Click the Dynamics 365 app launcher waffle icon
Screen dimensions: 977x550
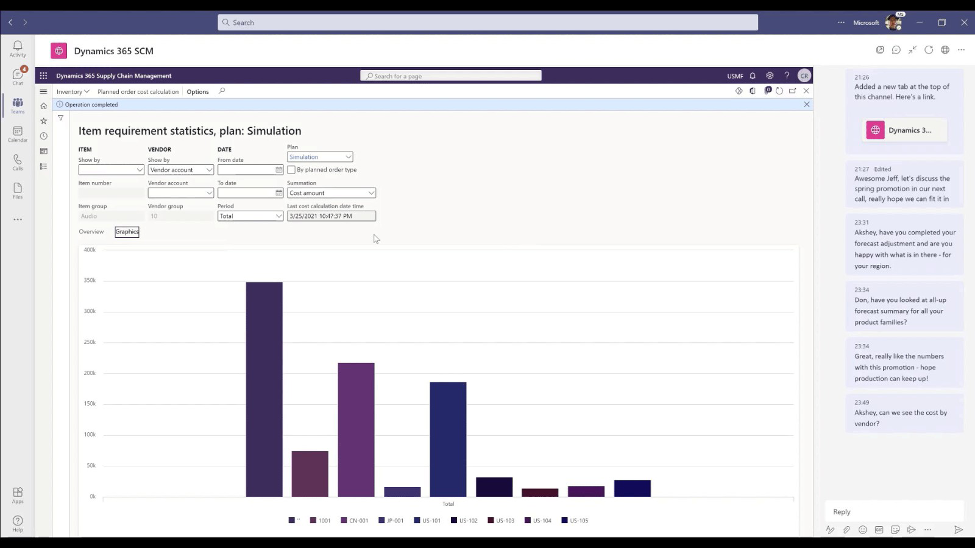click(x=43, y=76)
